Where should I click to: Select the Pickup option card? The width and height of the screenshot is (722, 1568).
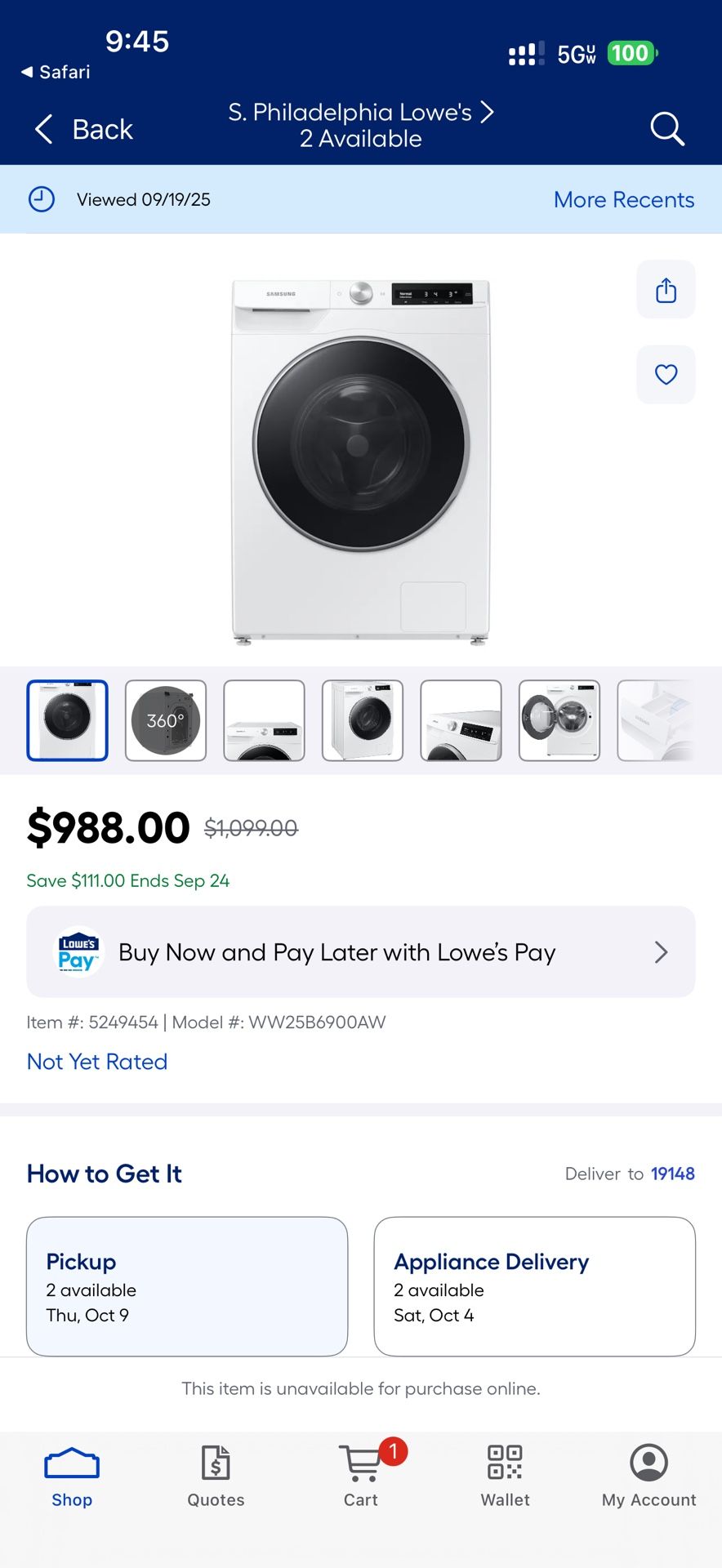tap(187, 1286)
